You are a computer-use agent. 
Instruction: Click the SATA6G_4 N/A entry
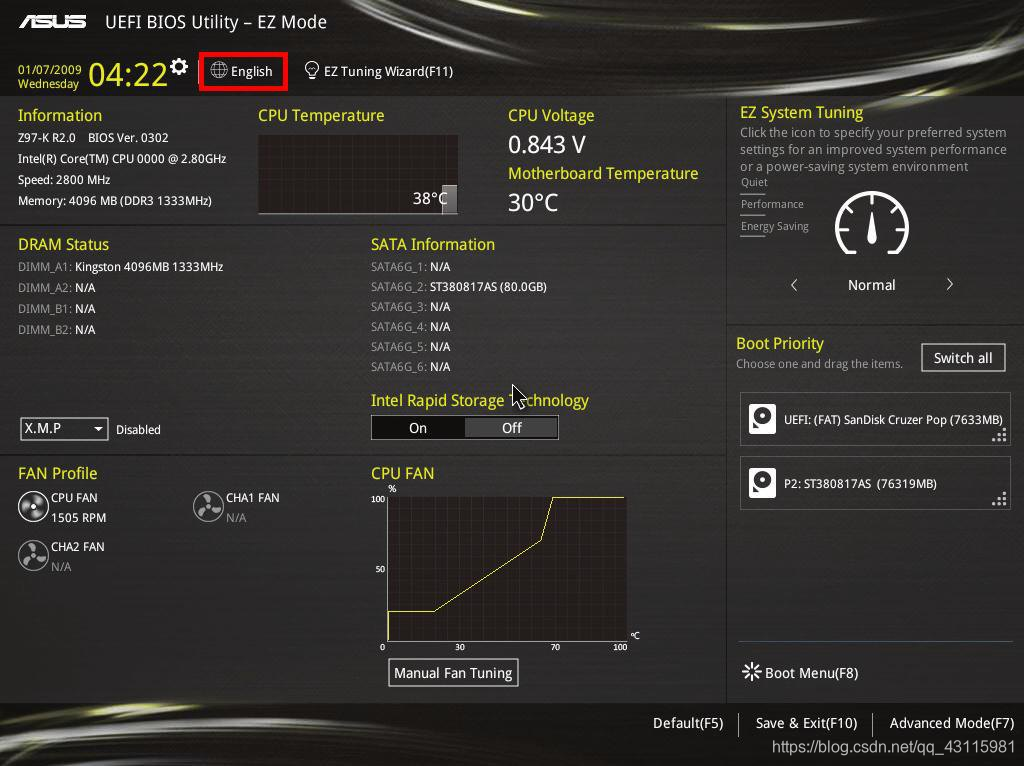click(411, 327)
